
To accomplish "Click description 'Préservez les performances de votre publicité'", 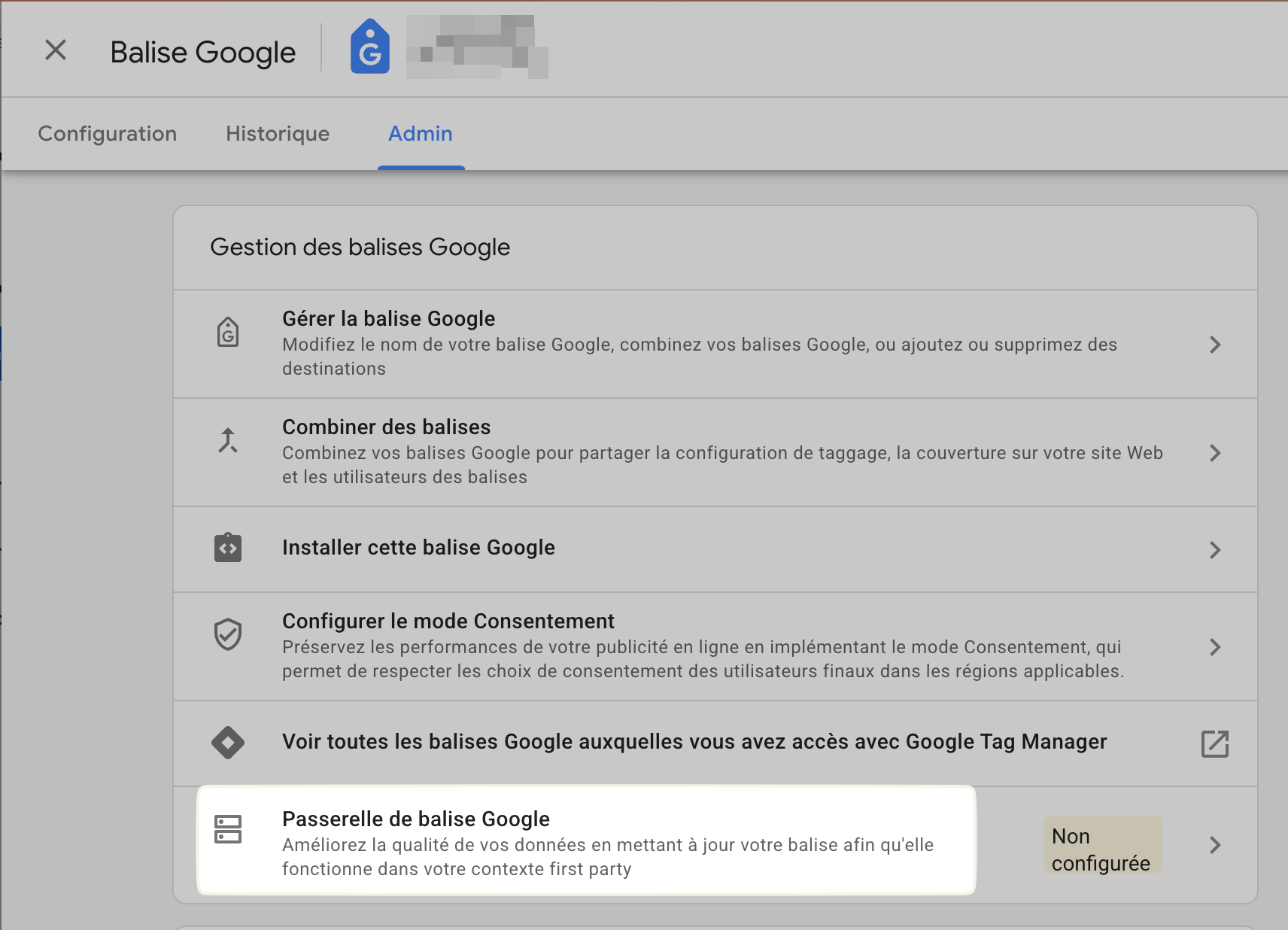I will coord(703,659).
